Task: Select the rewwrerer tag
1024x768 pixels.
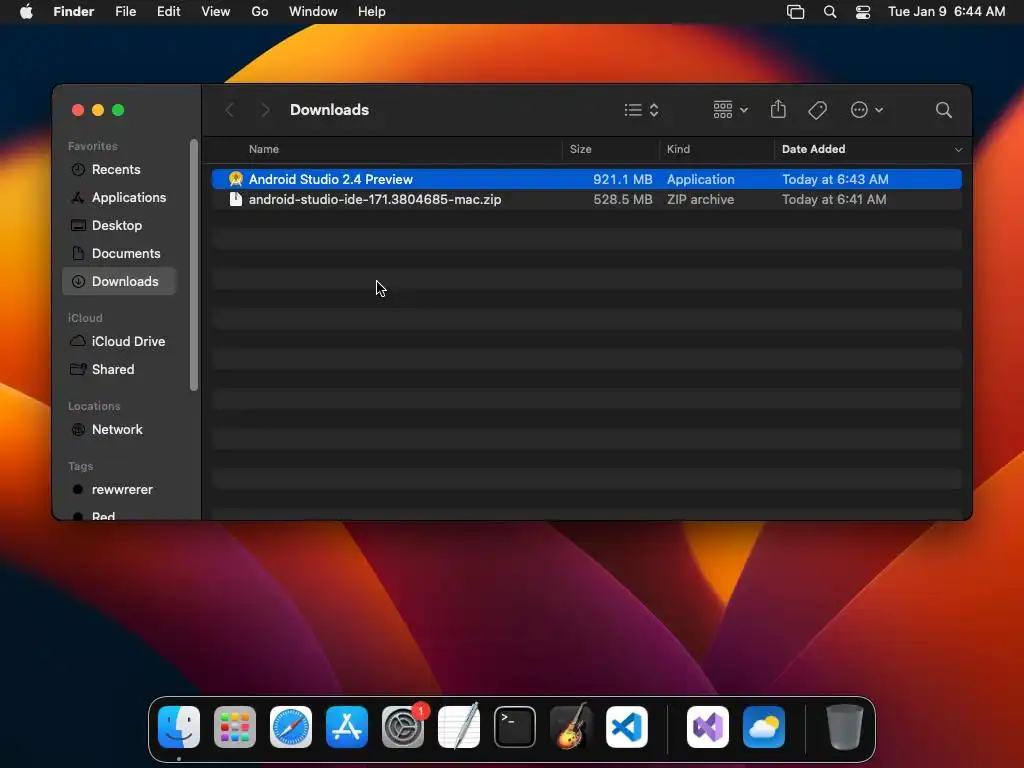Action: (x=119, y=490)
